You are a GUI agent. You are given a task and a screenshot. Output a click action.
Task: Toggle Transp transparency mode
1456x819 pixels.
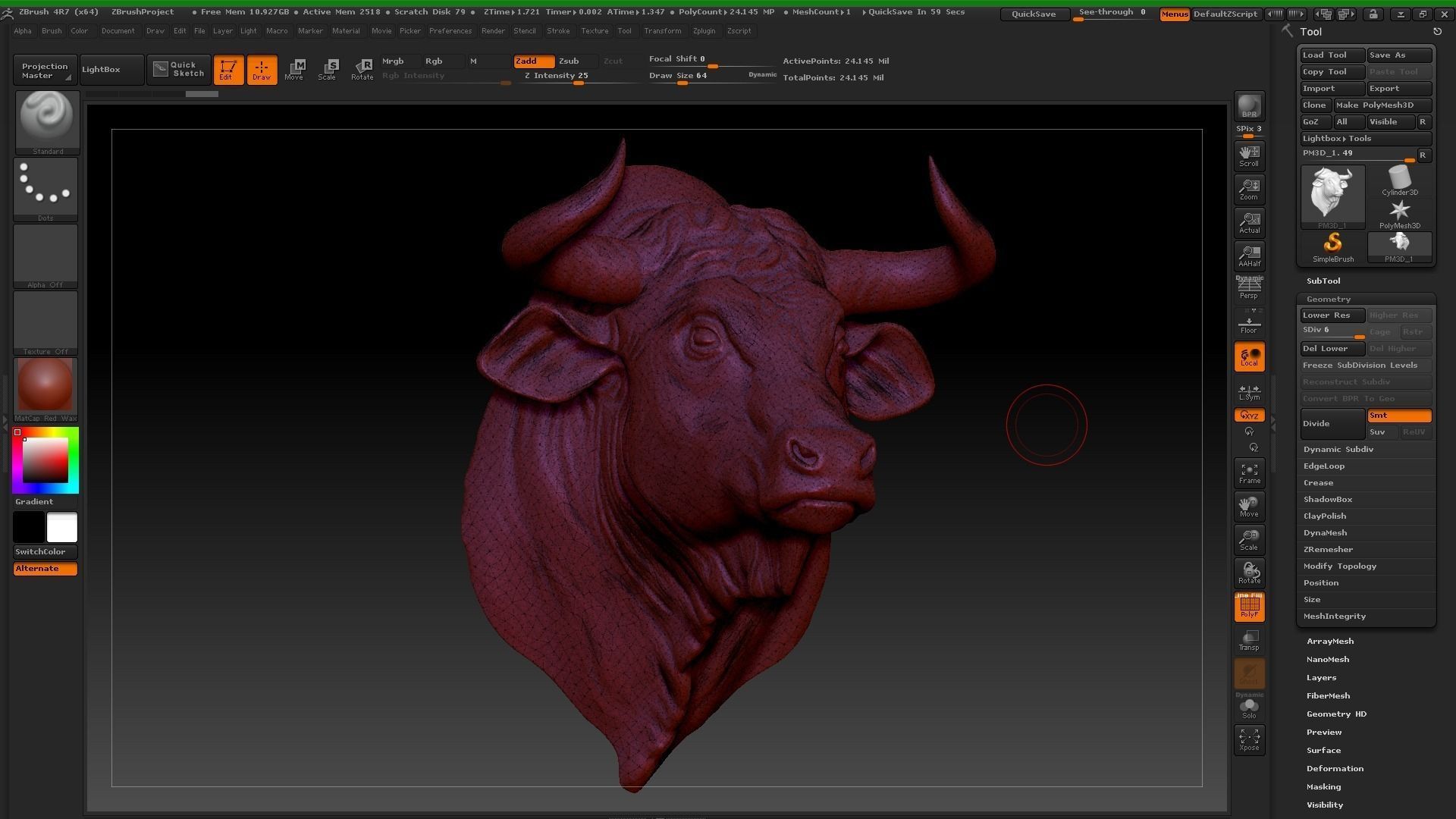click(x=1249, y=640)
